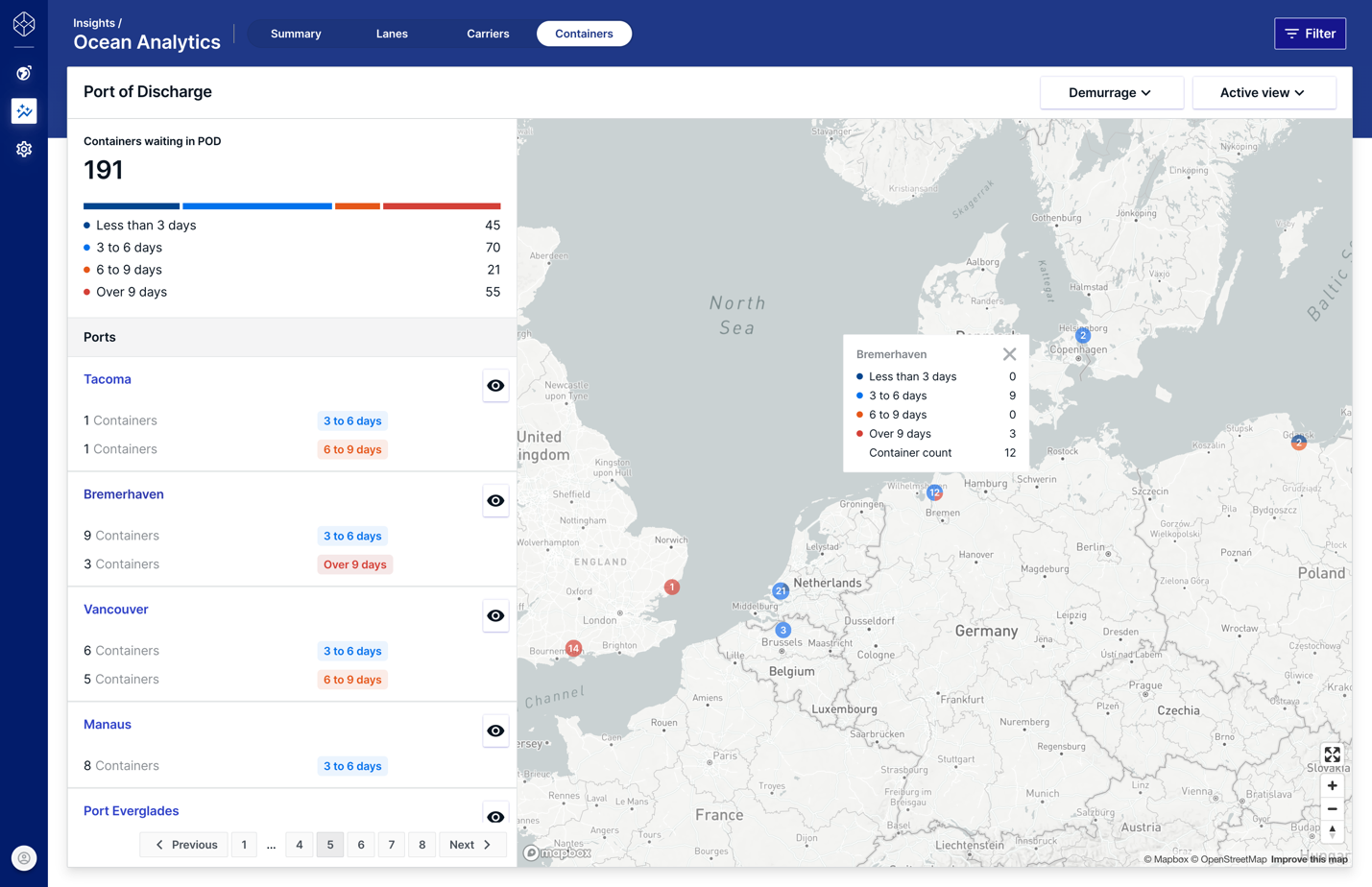Toggle Manaus visibility on map
The height and width of the screenshot is (887, 1372).
click(x=495, y=731)
